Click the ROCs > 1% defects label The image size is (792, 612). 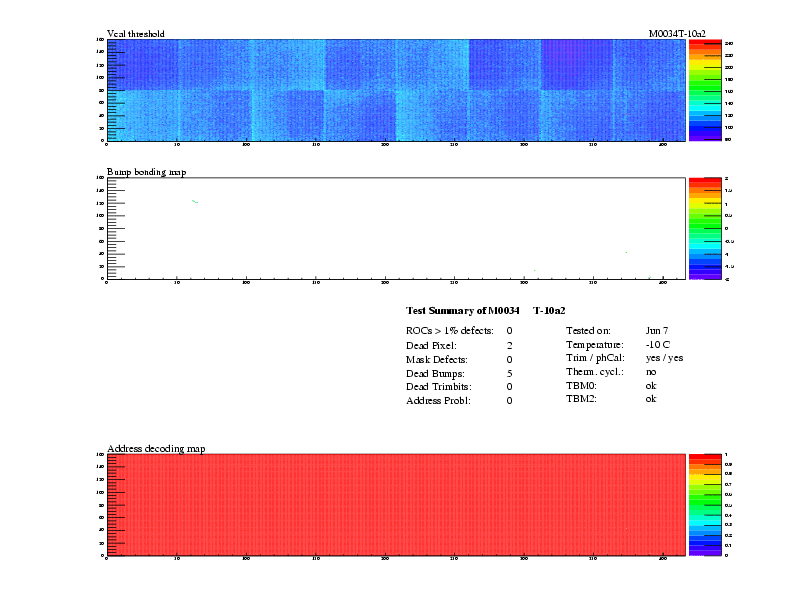pos(449,330)
